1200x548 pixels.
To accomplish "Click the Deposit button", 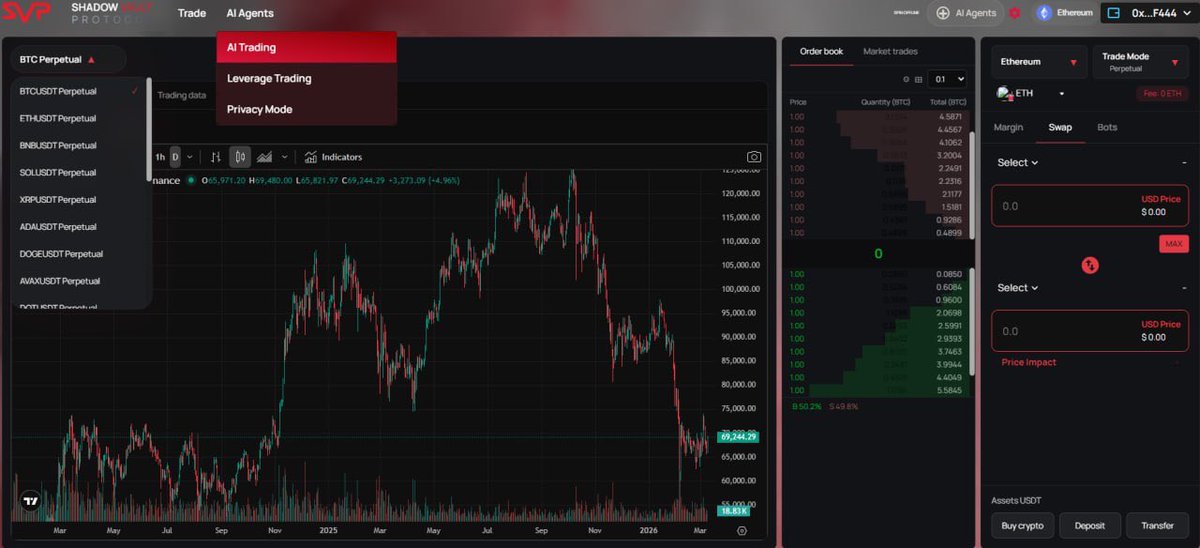I will [x=1090, y=525].
